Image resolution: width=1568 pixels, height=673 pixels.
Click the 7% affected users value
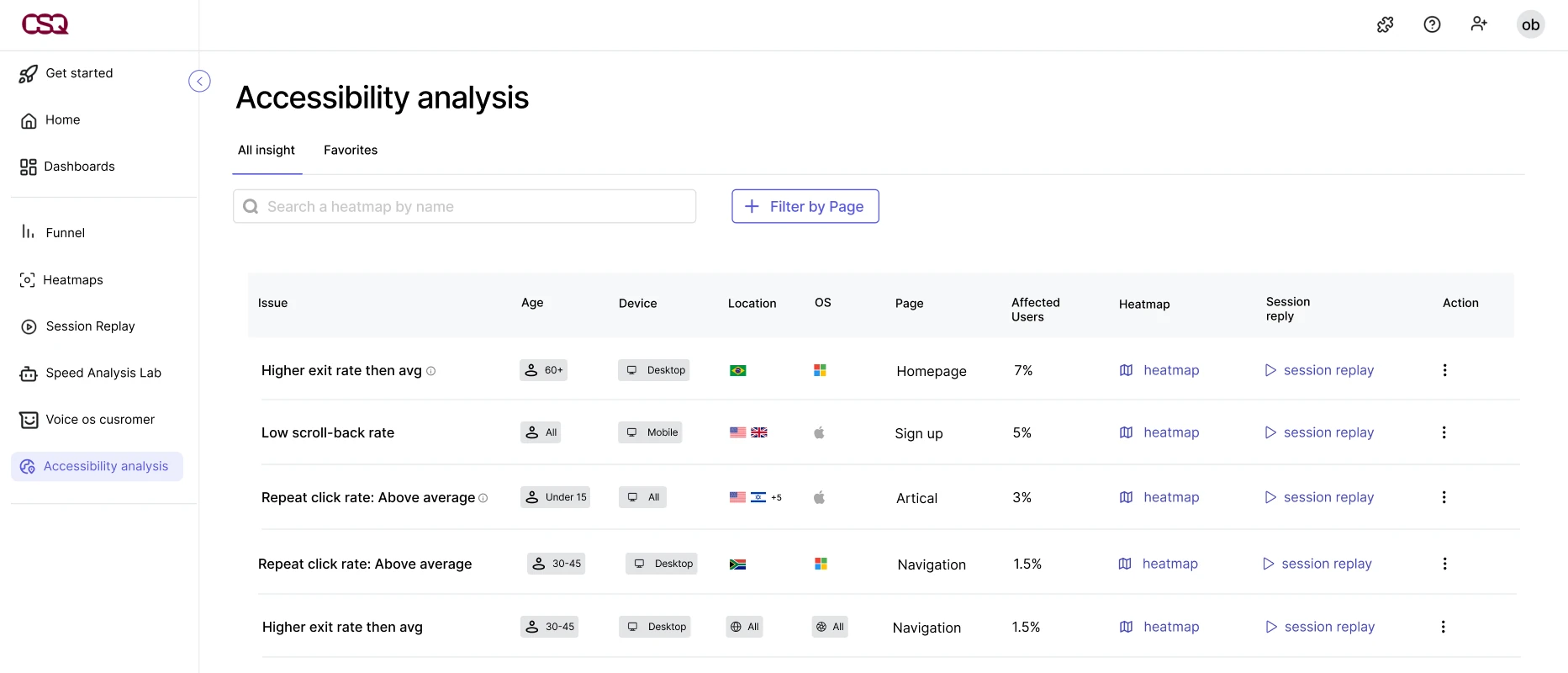point(1023,370)
